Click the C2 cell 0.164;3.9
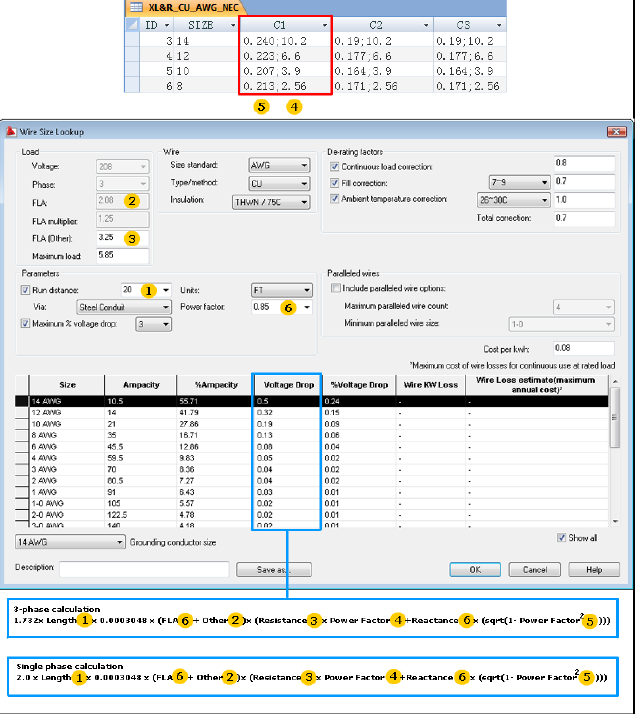The height and width of the screenshot is (714, 635). 382,71
